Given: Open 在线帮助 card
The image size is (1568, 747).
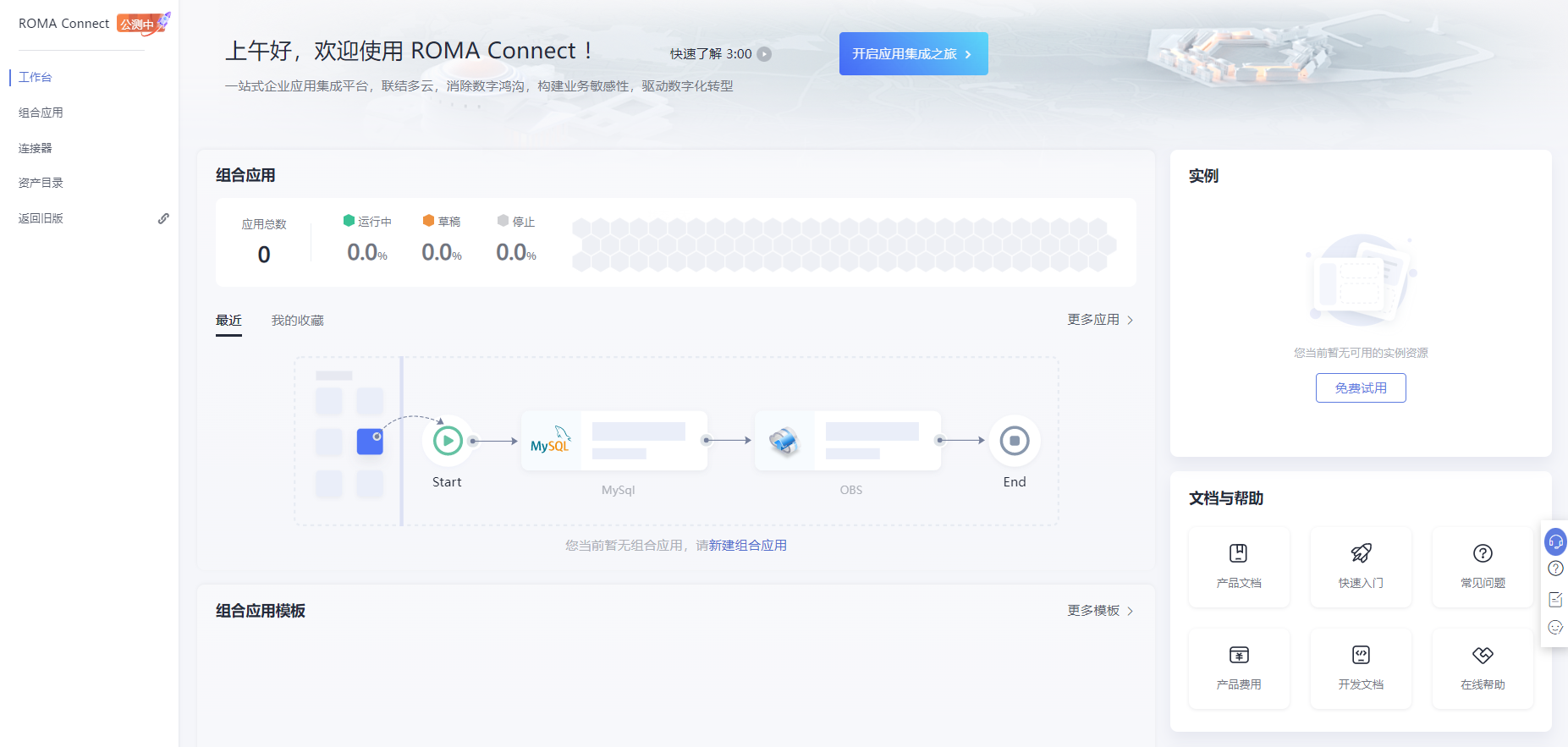Looking at the screenshot, I should (x=1483, y=668).
